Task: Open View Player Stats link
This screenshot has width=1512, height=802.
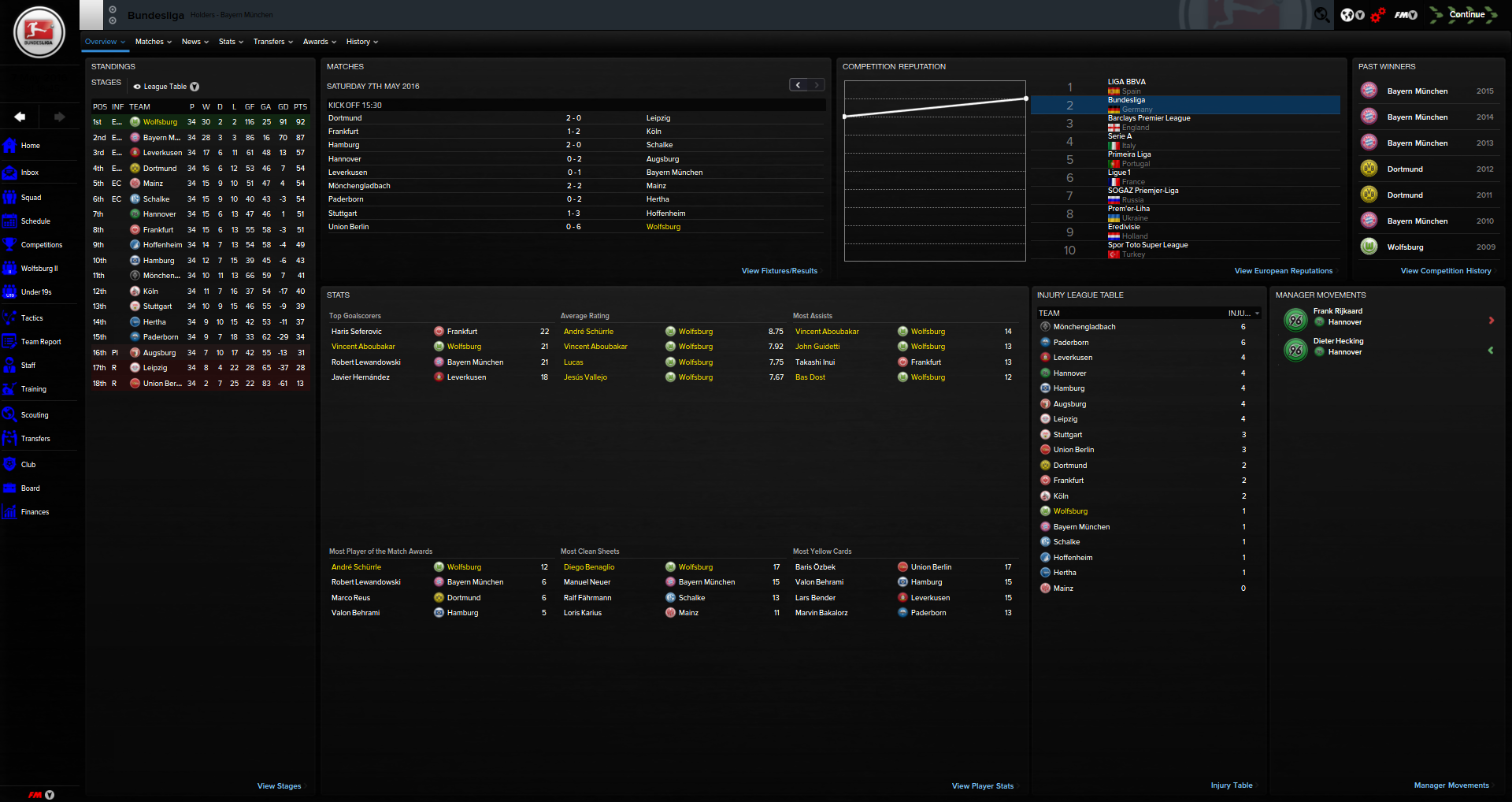Action: pyautogui.click(x=983, y=786)
